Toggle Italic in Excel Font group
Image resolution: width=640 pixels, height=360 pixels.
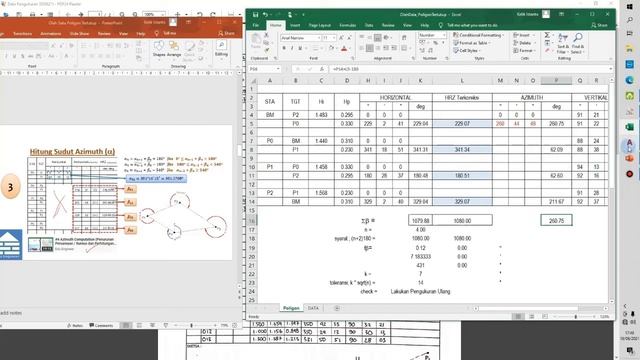(x=292, y=48)
